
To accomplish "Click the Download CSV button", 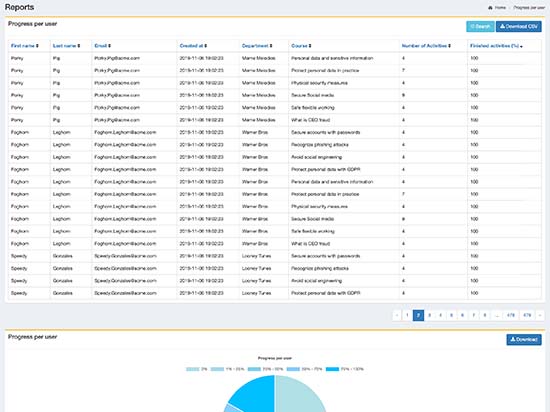I will (x=518, y=27).
